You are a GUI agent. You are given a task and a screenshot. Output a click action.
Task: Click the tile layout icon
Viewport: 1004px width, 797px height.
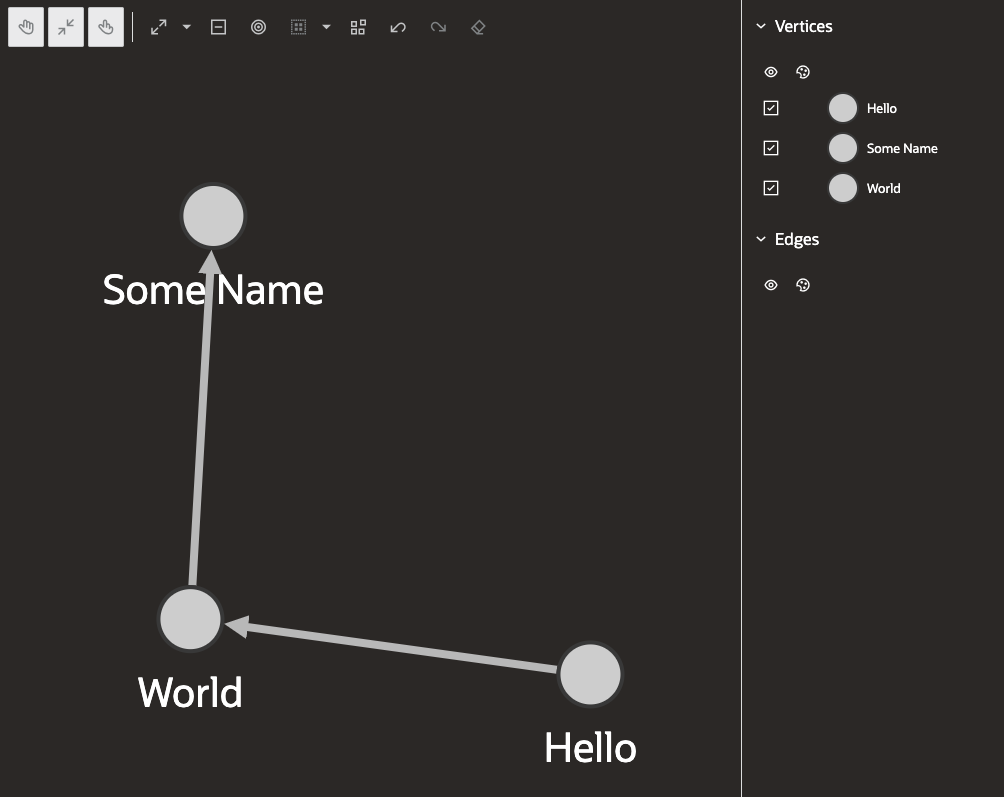[x=358, y=27]
